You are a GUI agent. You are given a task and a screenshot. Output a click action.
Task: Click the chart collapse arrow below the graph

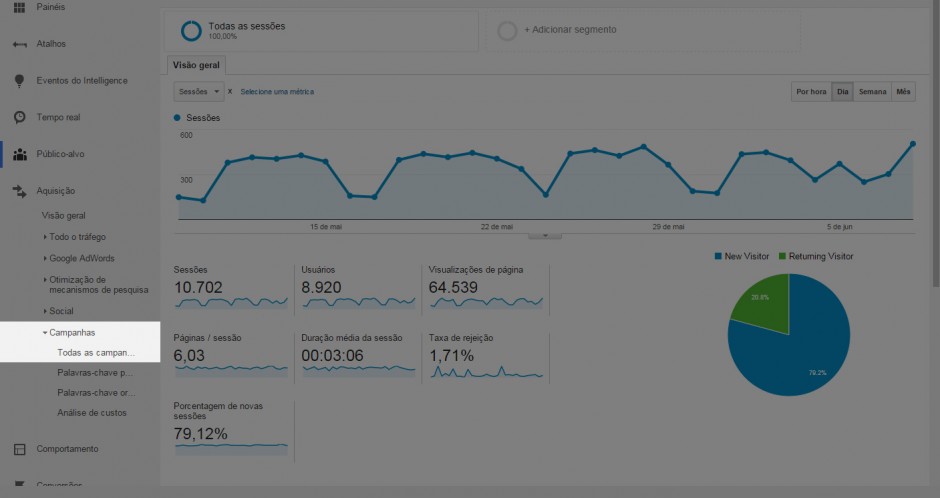[x=545, y=236]
